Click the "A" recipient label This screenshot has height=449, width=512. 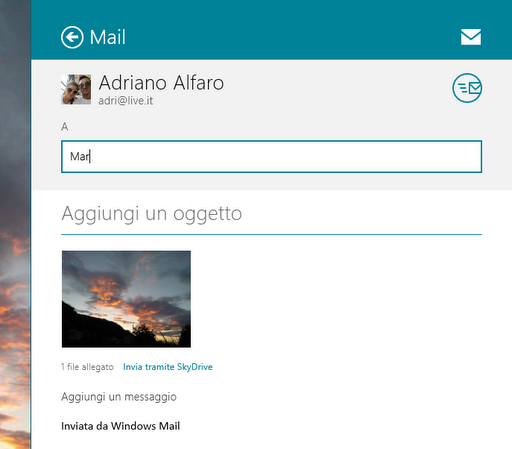coord(65,127)
